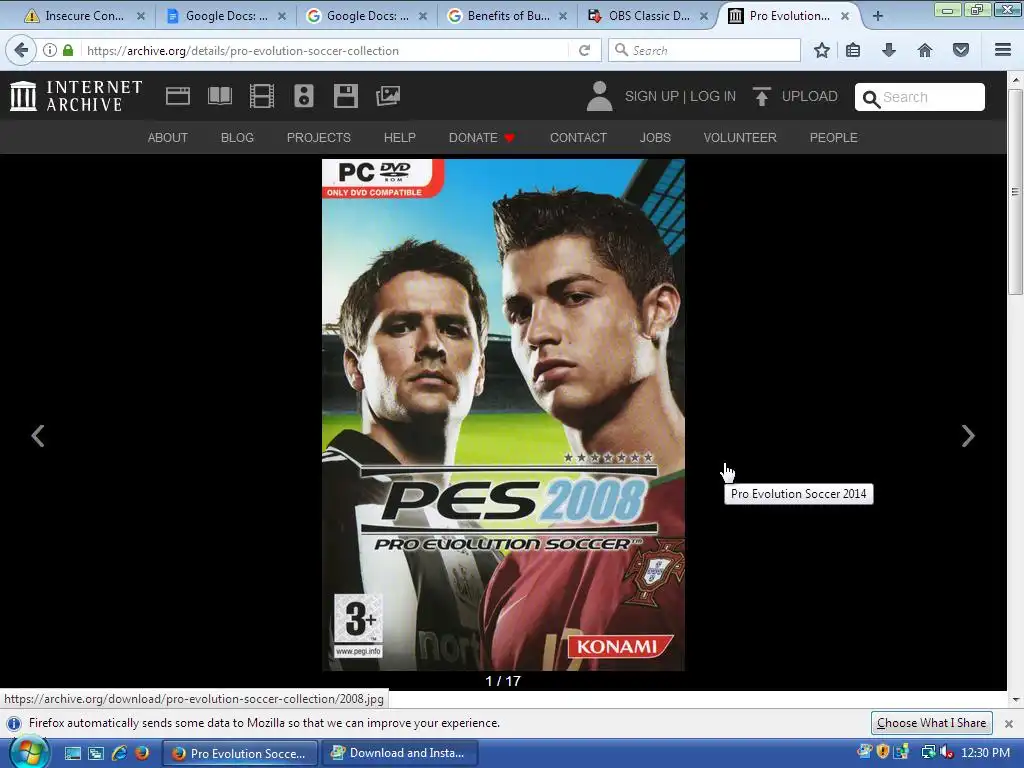Switch to second Google Docs tab

(x=366, y=16)
